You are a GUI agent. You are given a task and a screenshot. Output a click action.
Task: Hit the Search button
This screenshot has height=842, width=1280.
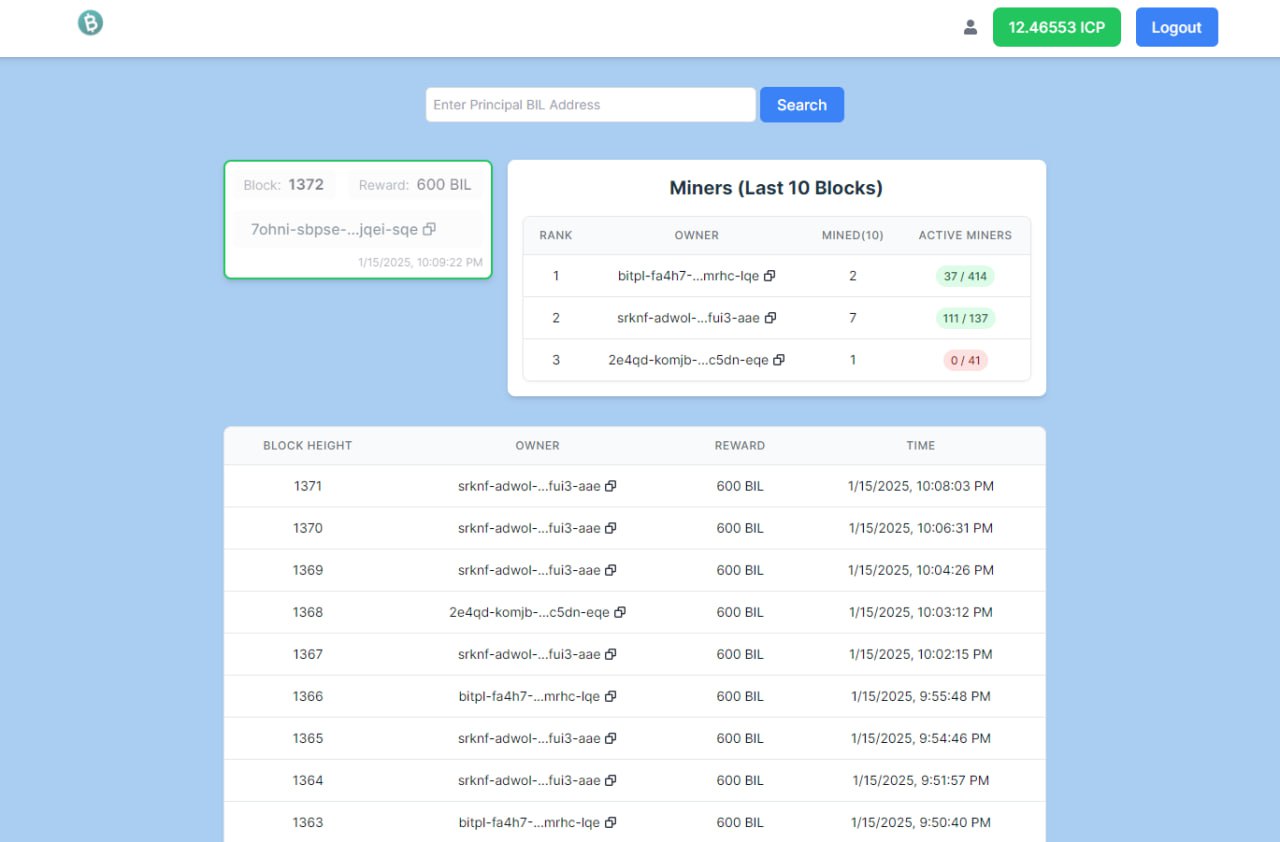pos(801,105)
